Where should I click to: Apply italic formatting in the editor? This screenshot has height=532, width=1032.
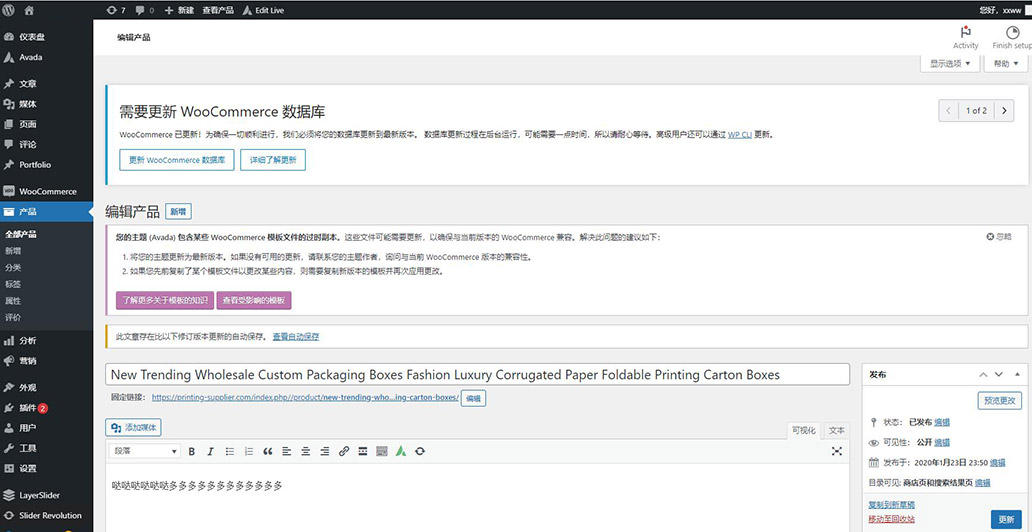[210, 452]
